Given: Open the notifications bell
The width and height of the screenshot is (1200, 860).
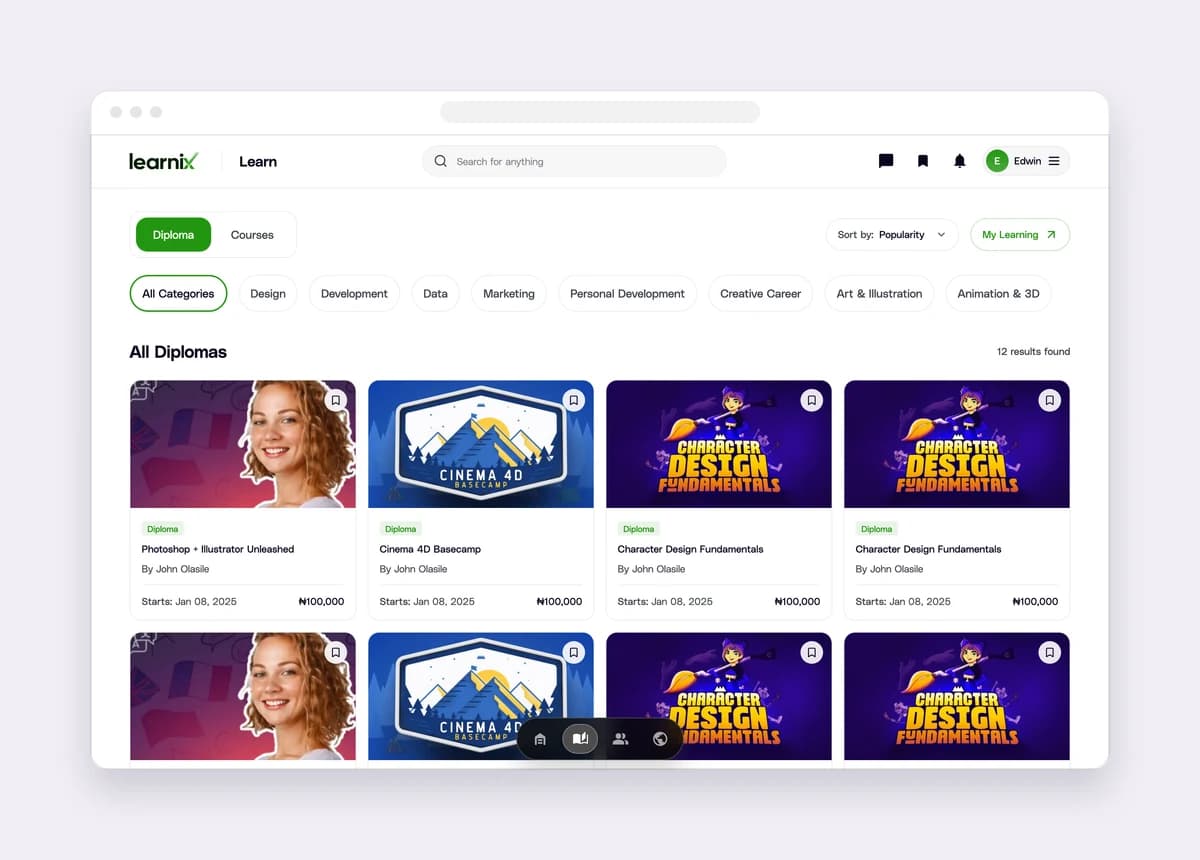Looking at the screenshot, I should pos(960,161).
